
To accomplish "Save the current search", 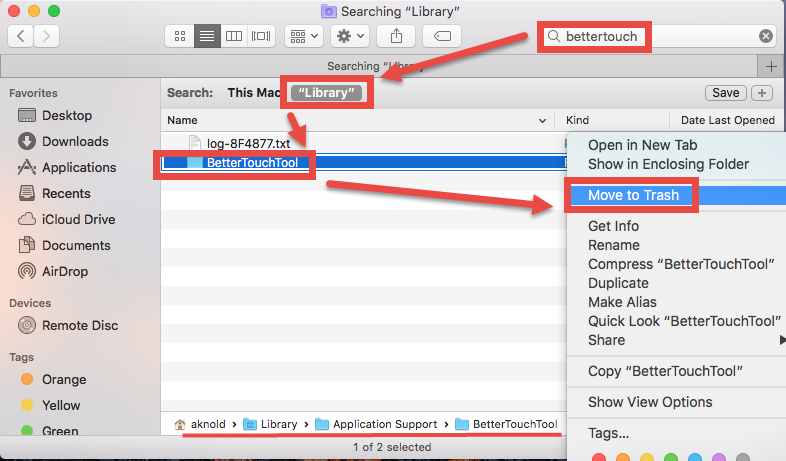I will 725,93.
